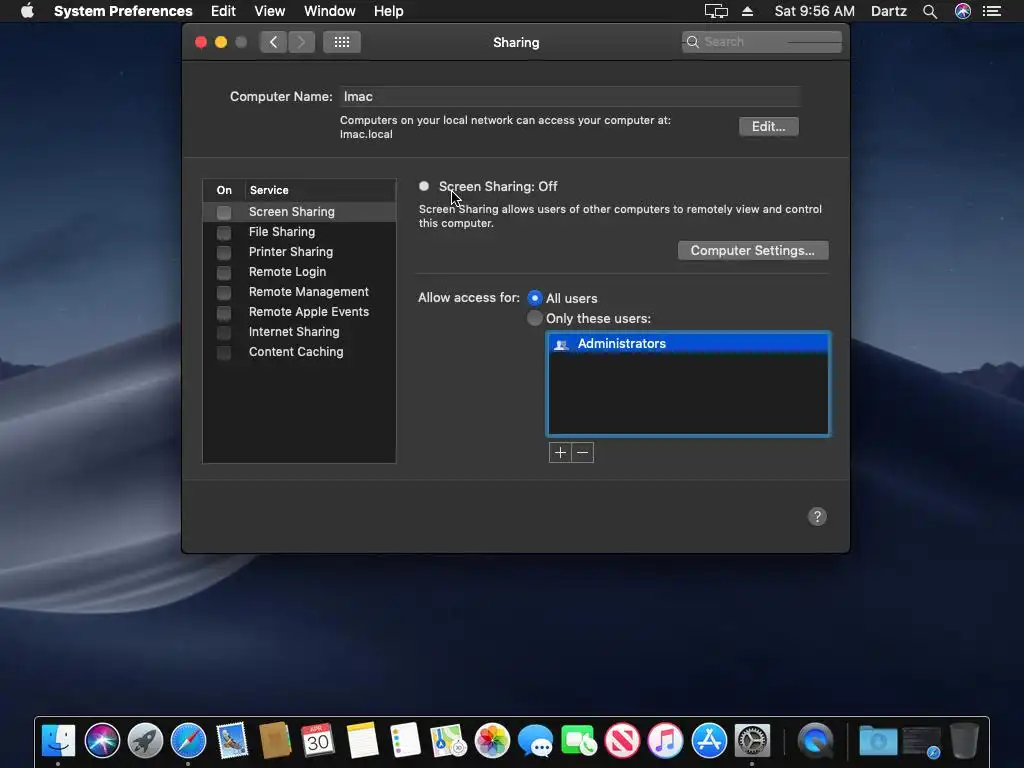Select the Printer Sharing service row
Image resolution: width=1024 pixels, height=768 pixels.
pos(299,252)
